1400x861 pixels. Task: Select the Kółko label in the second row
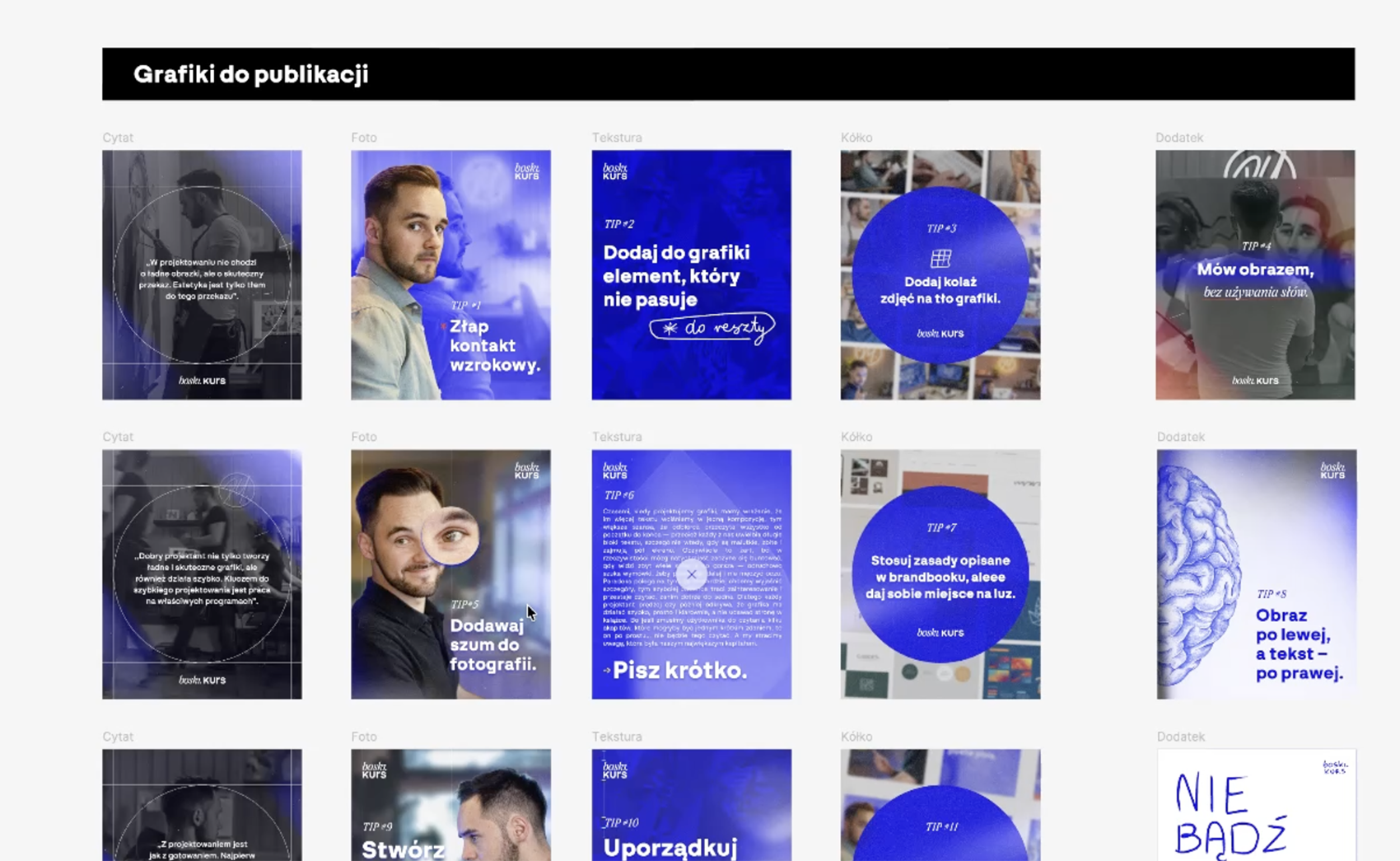(856, 437)
